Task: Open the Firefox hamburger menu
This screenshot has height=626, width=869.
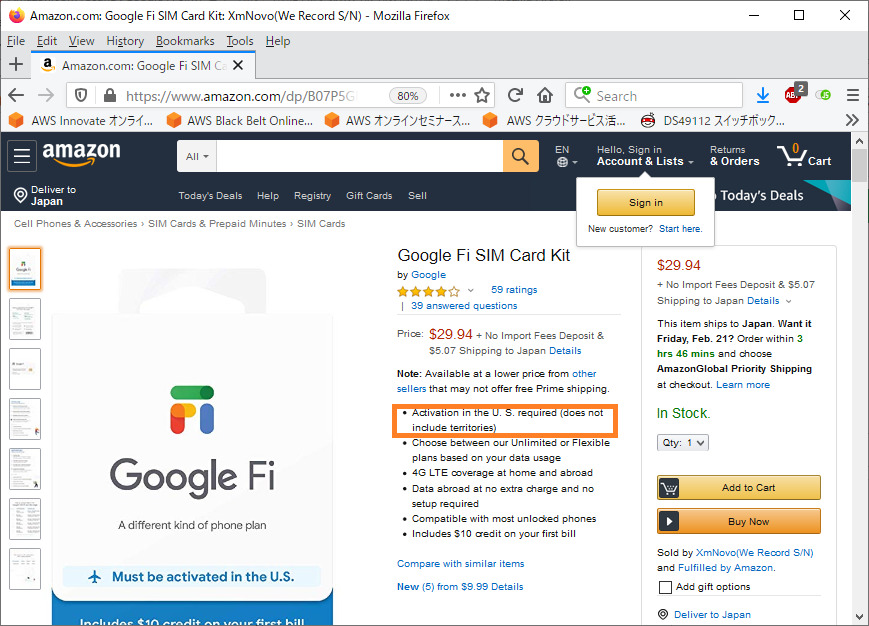Action: click(853, 95)
